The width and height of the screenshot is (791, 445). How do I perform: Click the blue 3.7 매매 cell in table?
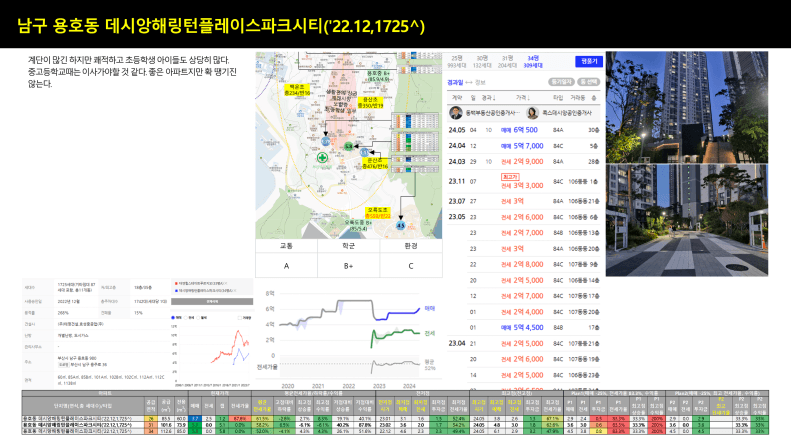pos(194,419)
